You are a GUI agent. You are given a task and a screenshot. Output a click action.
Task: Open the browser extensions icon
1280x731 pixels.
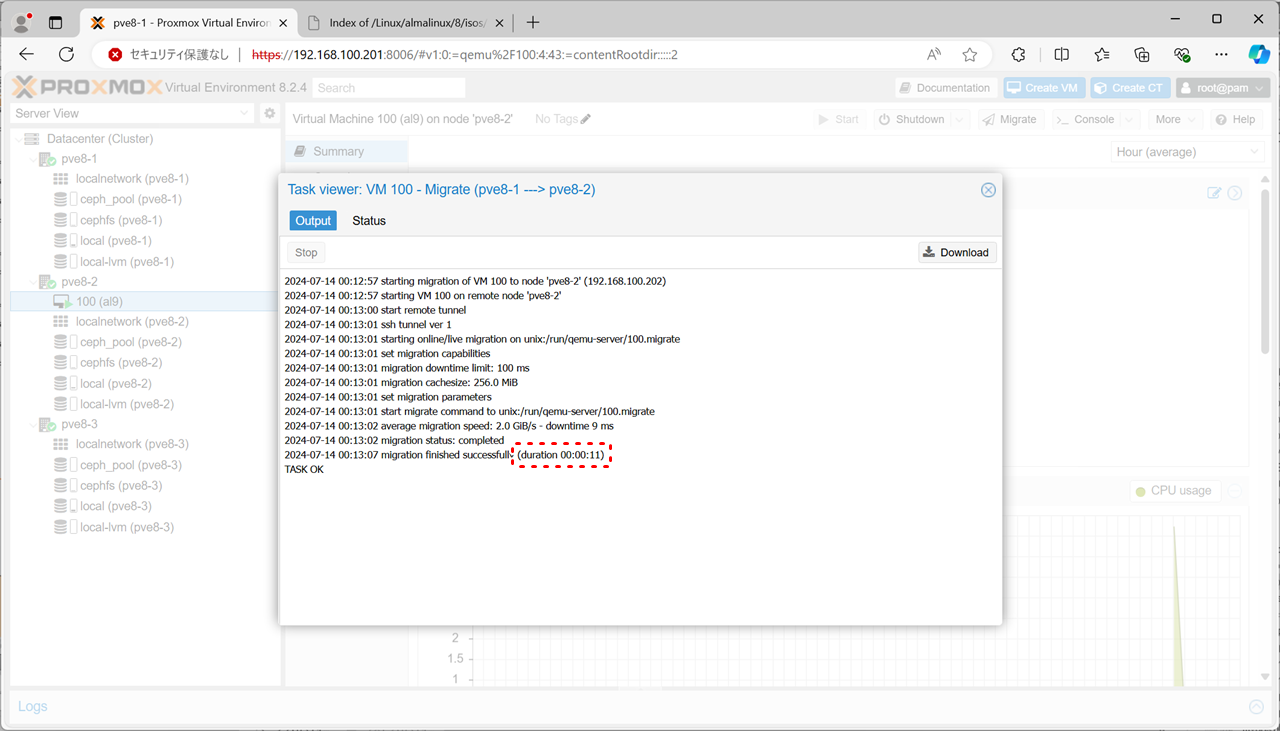(x=1019, y=55)
